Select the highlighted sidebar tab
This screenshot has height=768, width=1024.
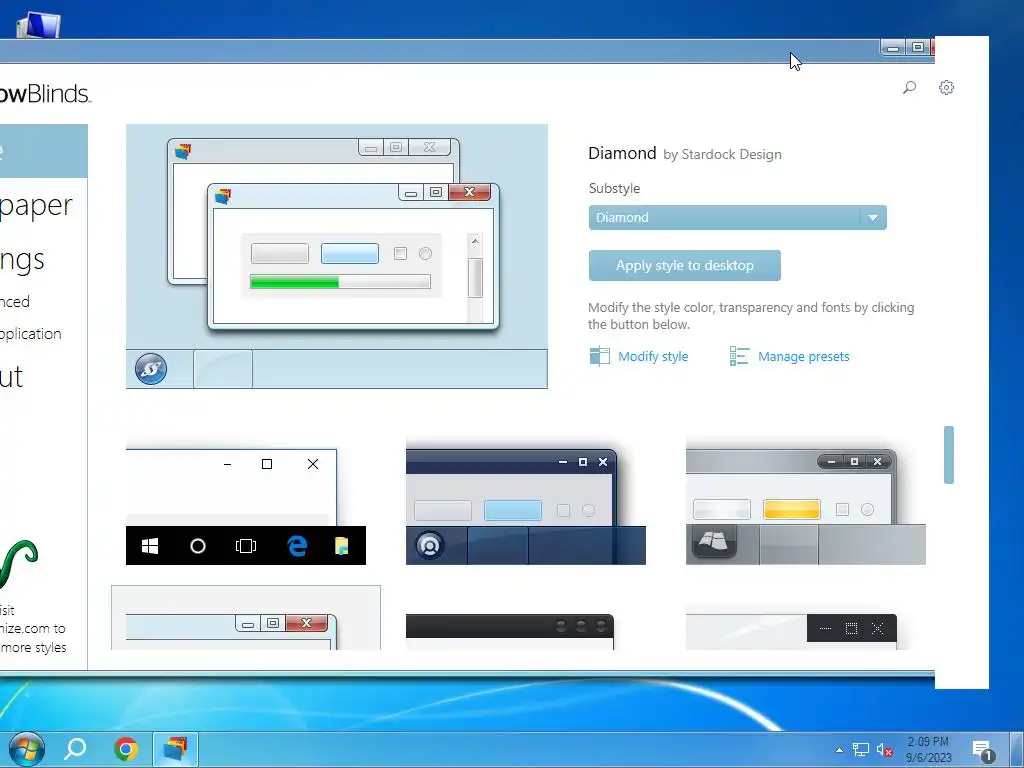click(44, 151)
